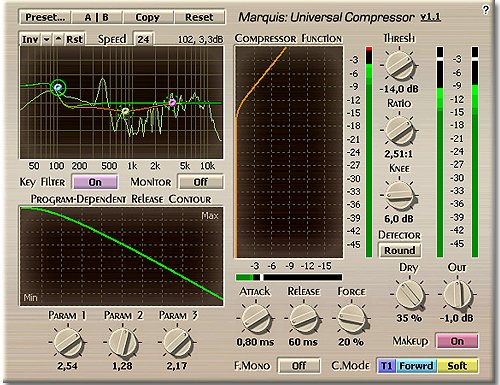The image size is (500, 385).
Task: Toggle the Monitor Off button
Action: coord(200,182)
